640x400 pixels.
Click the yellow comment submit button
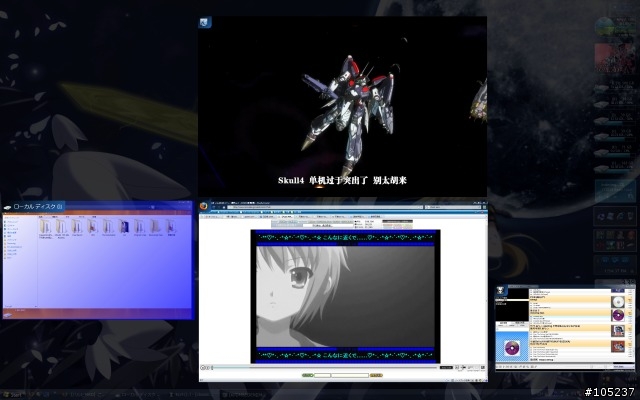tap(376, 375)
